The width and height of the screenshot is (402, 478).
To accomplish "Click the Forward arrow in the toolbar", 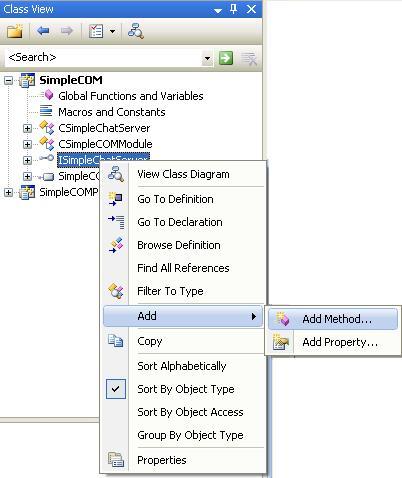I will tap(67, 31).
